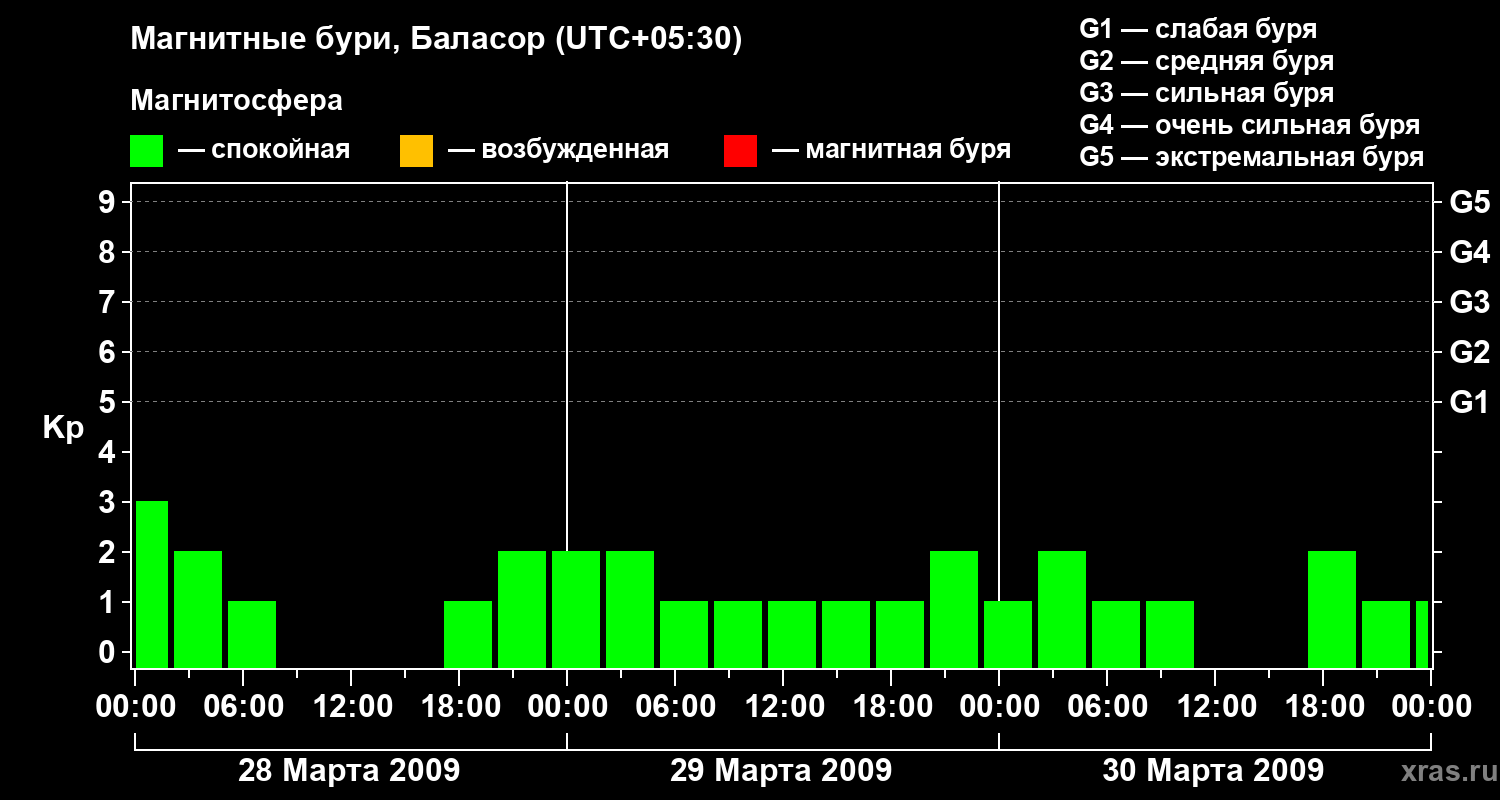This screenshot has height=800, width=1500.
Task: Click the green 'спокойная' legend swatch
Action: pyautogui.click(x=147, y=151)
